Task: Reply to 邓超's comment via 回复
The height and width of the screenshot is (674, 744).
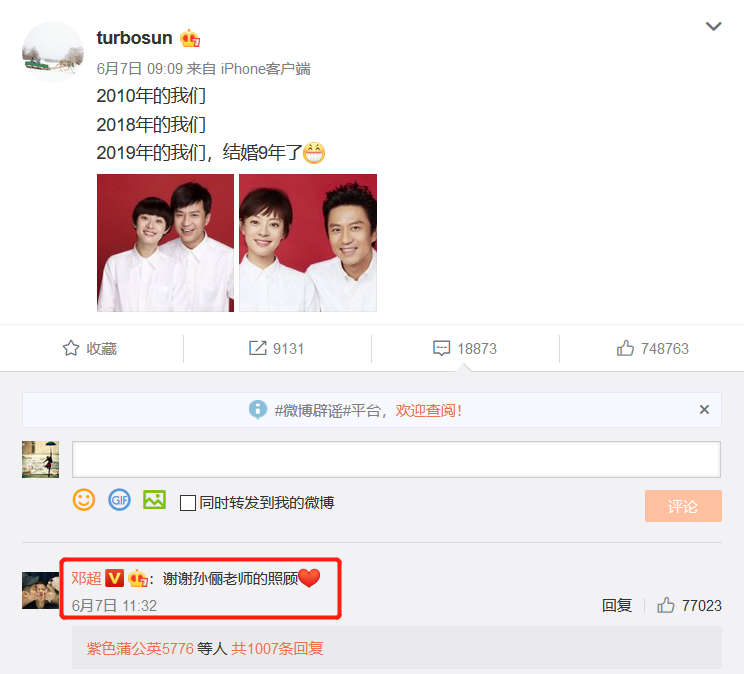Action: (x=616, y=605)
